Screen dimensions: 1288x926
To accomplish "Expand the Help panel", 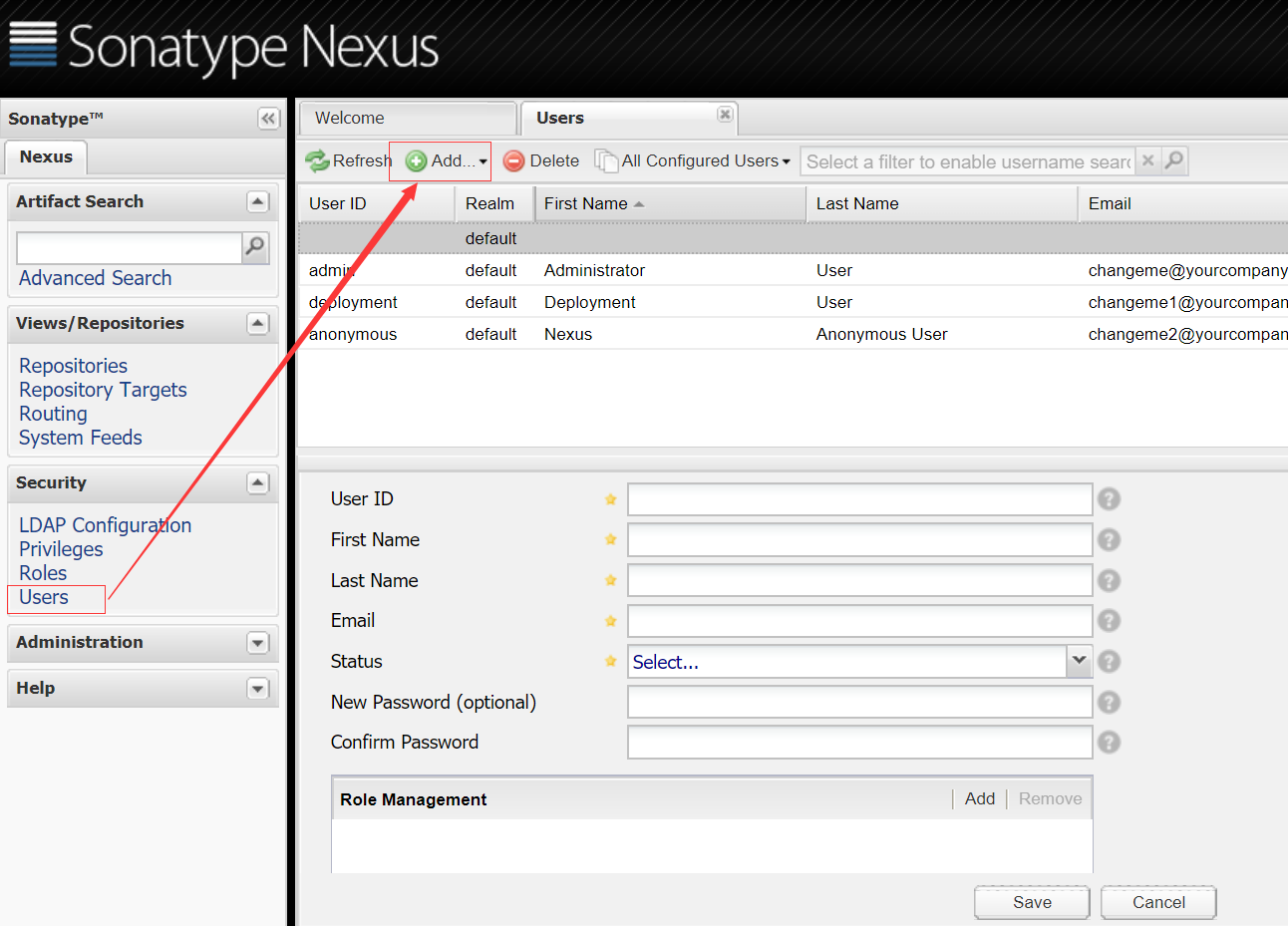I will (x=257, y=689).
